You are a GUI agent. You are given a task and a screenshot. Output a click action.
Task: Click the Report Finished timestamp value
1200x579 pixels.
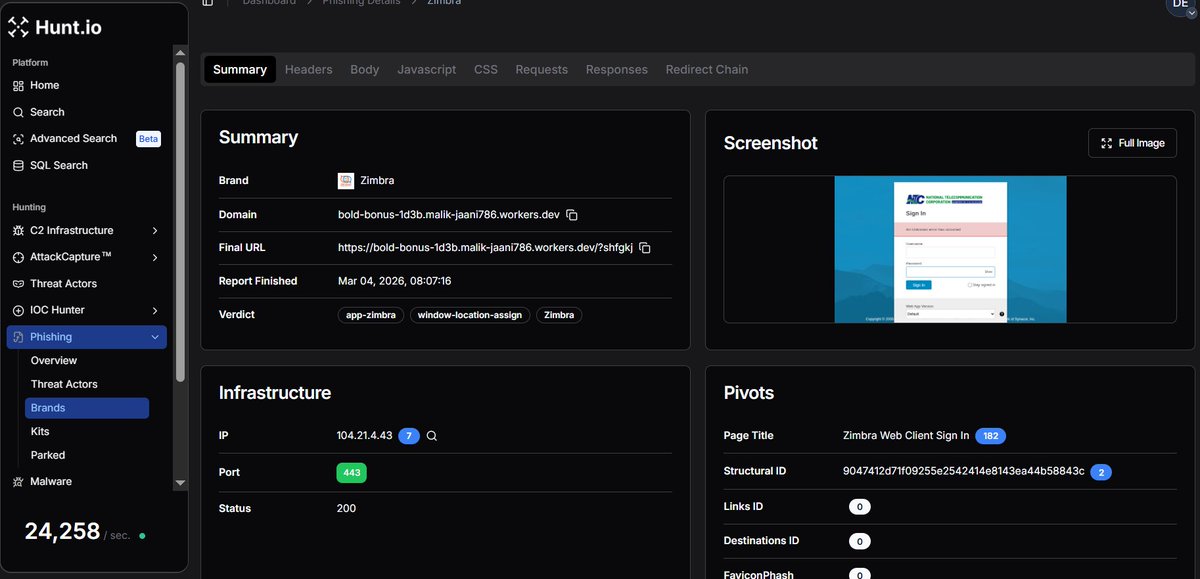[395, 281]
